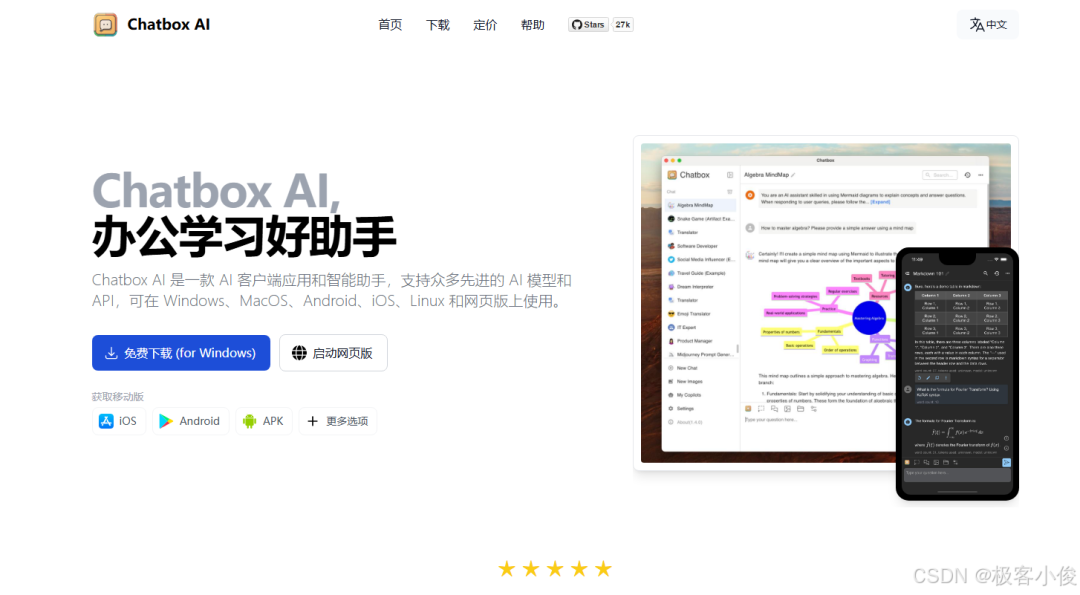Click the GitHub Stars button

click(588, 25)
